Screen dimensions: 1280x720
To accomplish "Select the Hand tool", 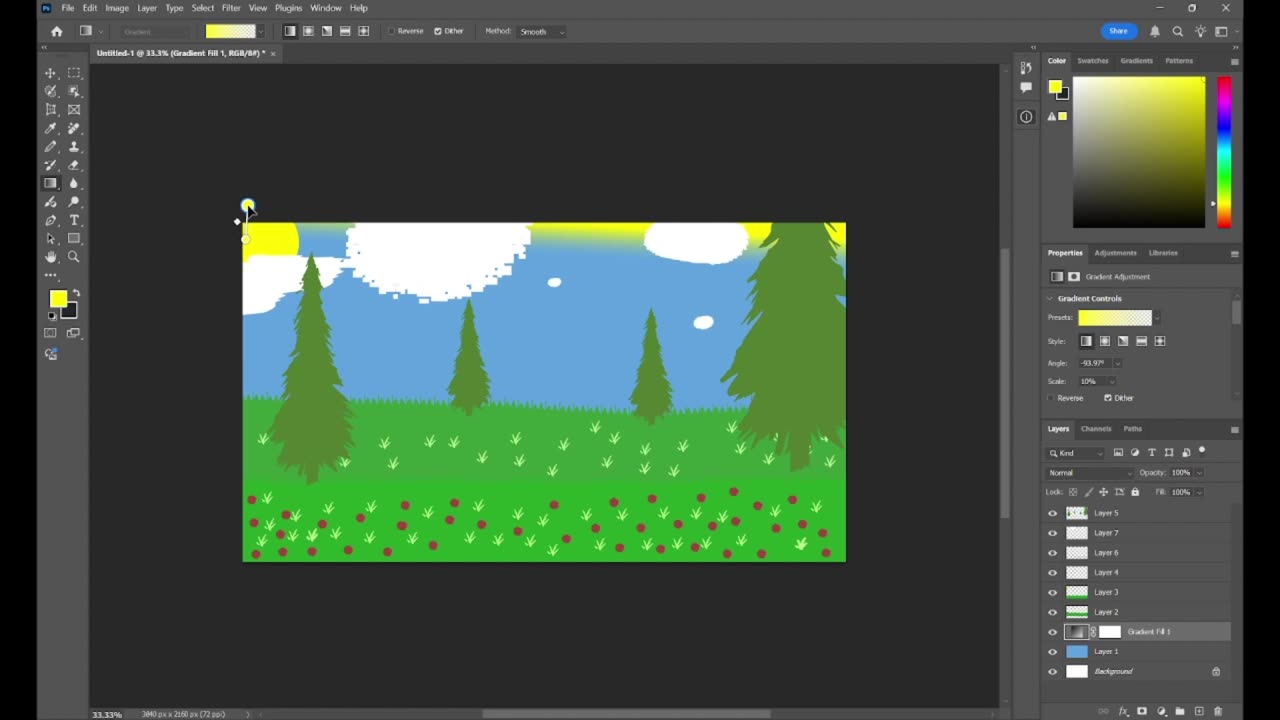I will click(51, 257).
